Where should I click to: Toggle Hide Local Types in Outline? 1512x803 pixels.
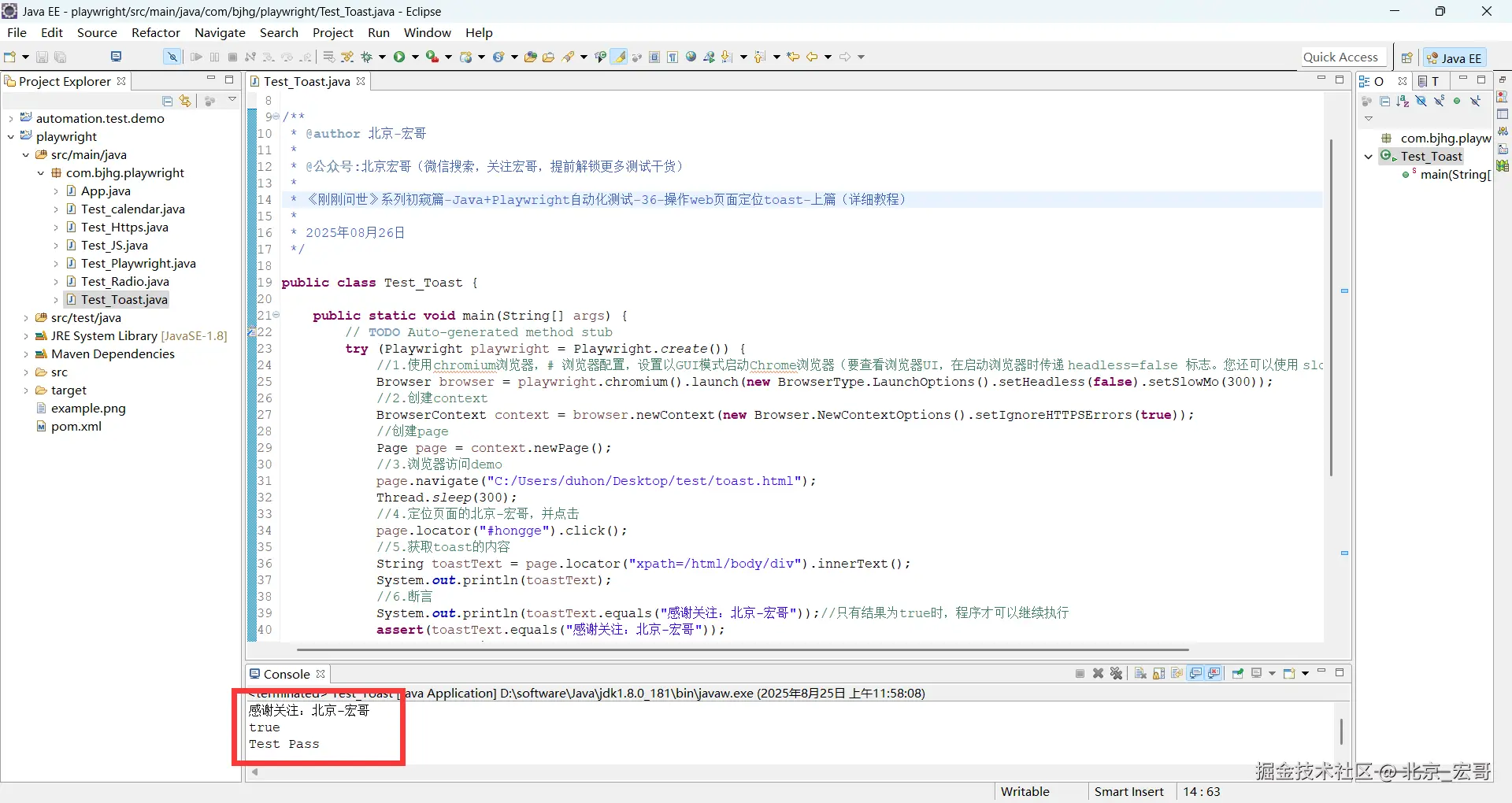pyautogui.click(x=1475, y=101)
